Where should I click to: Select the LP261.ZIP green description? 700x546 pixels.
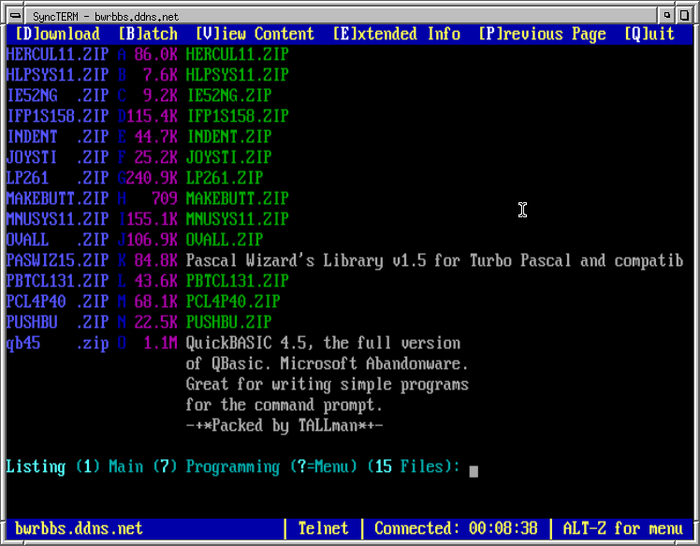click(x=225, y=178)
